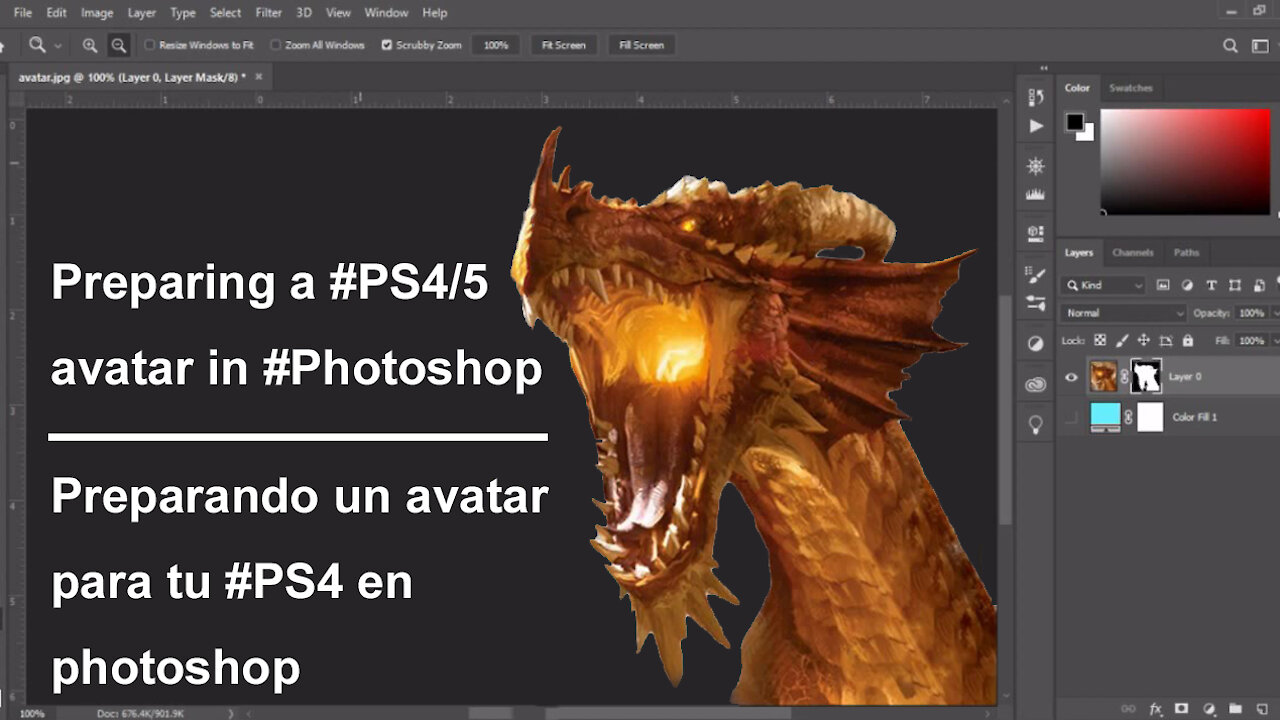Open the layer Kind filter dropdown
This screenshot has width=1280, height=720.
coord(1103,285)
